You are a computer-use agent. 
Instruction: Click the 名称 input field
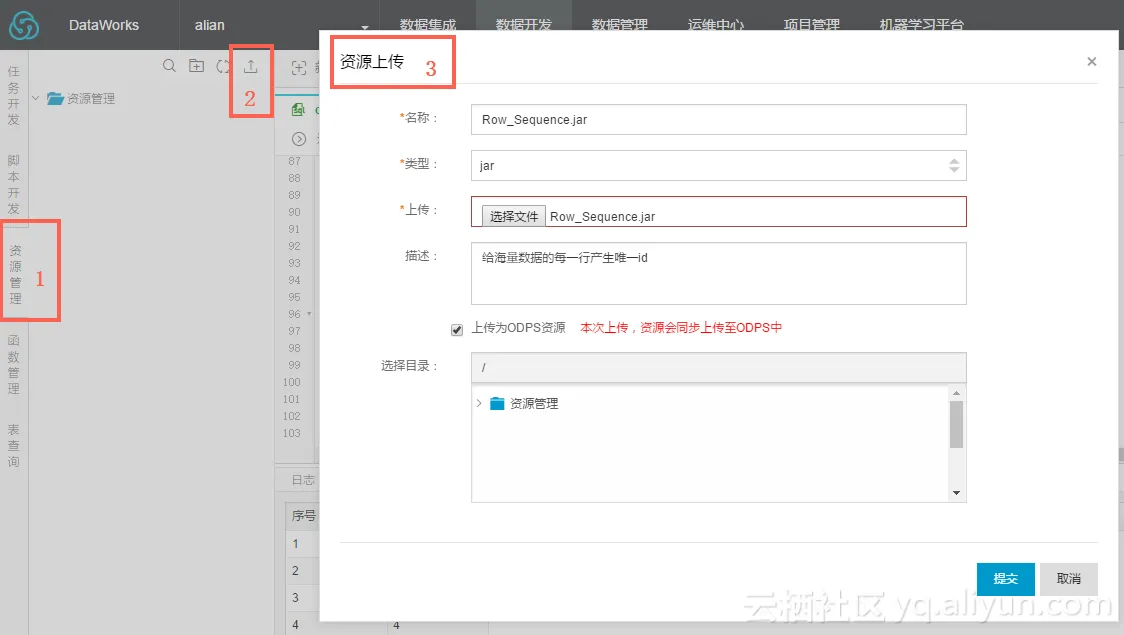point(718,120)
